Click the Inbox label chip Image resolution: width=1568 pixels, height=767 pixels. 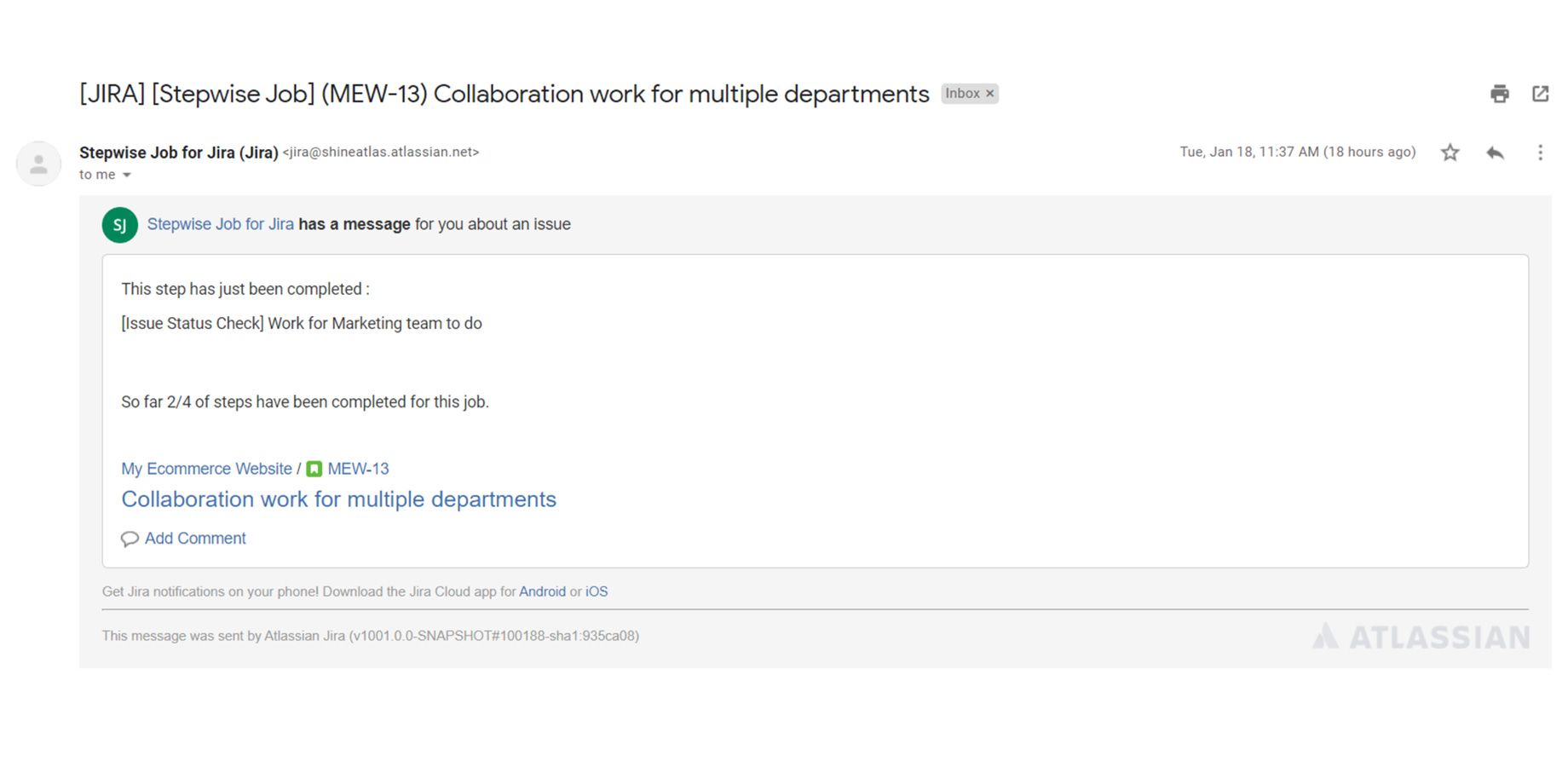click(x=969, y=94)
